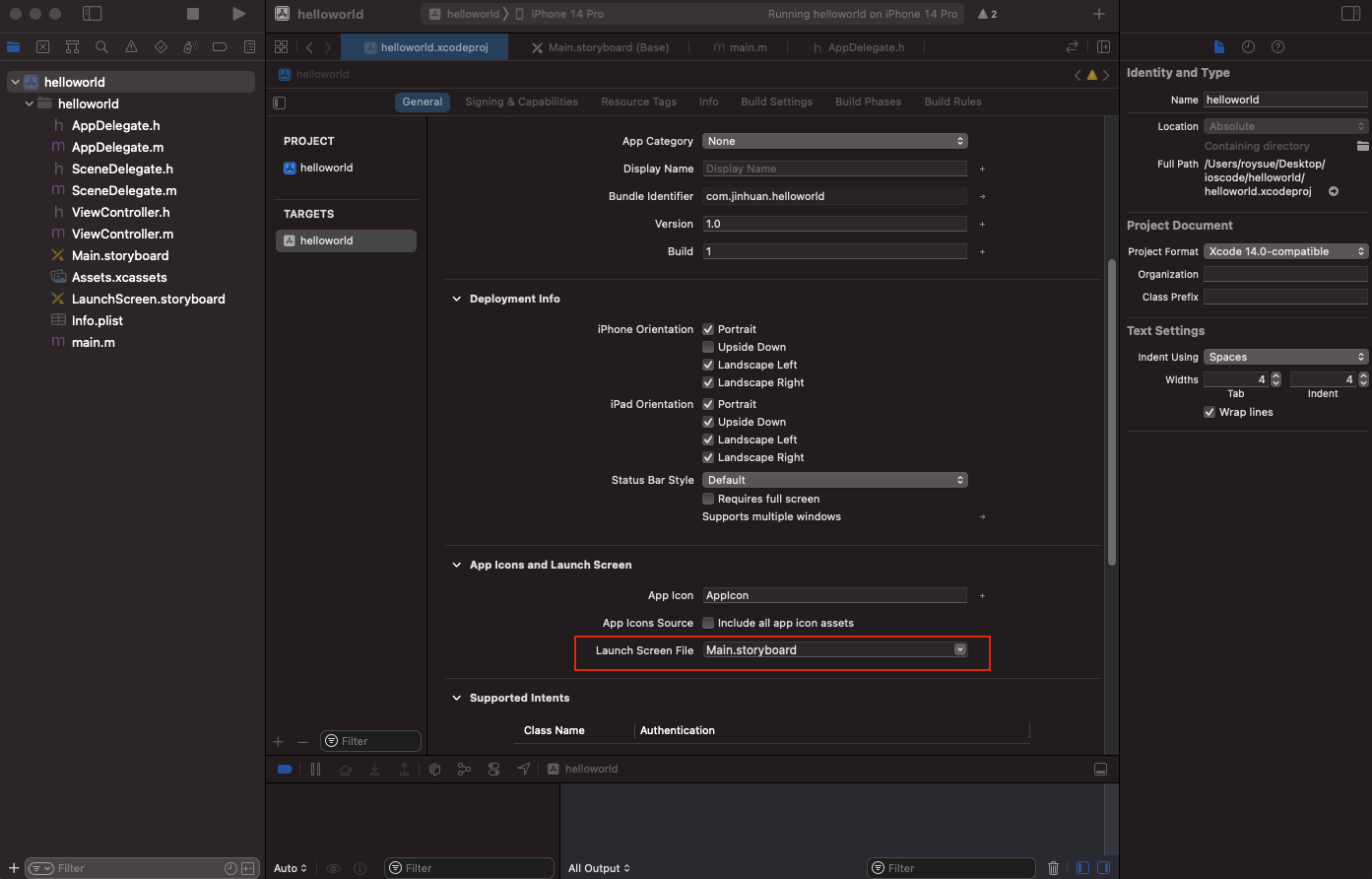Switch to Build Settings tab

pos(776,101)
